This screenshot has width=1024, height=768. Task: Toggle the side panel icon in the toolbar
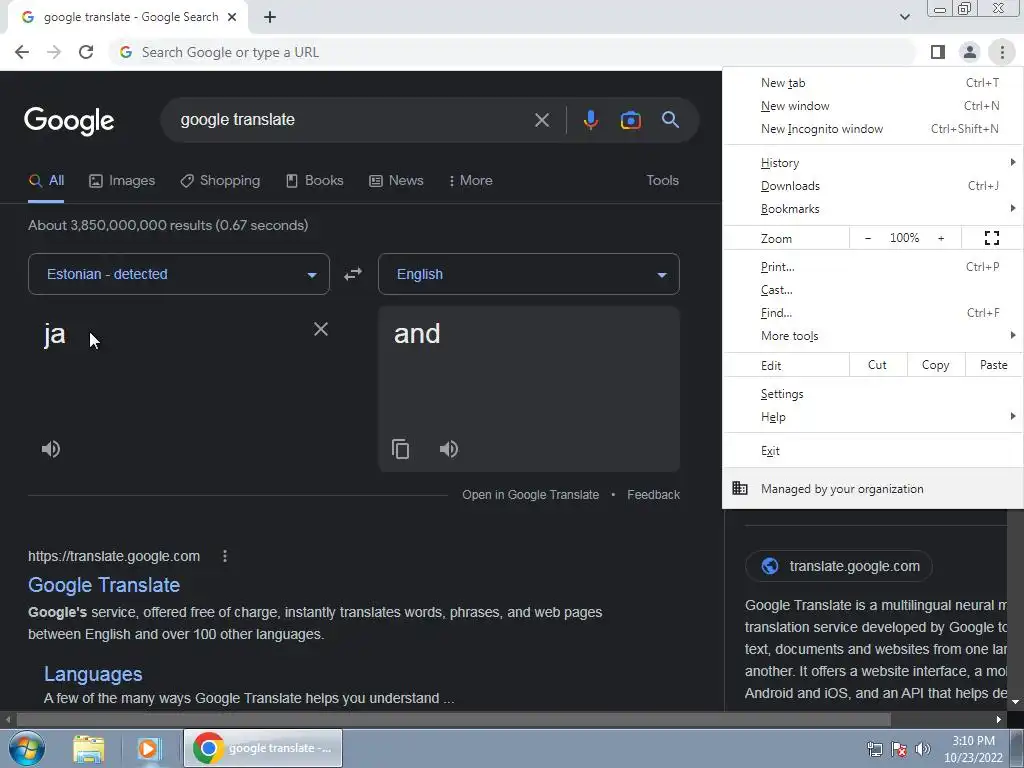[x=938, y=52]
